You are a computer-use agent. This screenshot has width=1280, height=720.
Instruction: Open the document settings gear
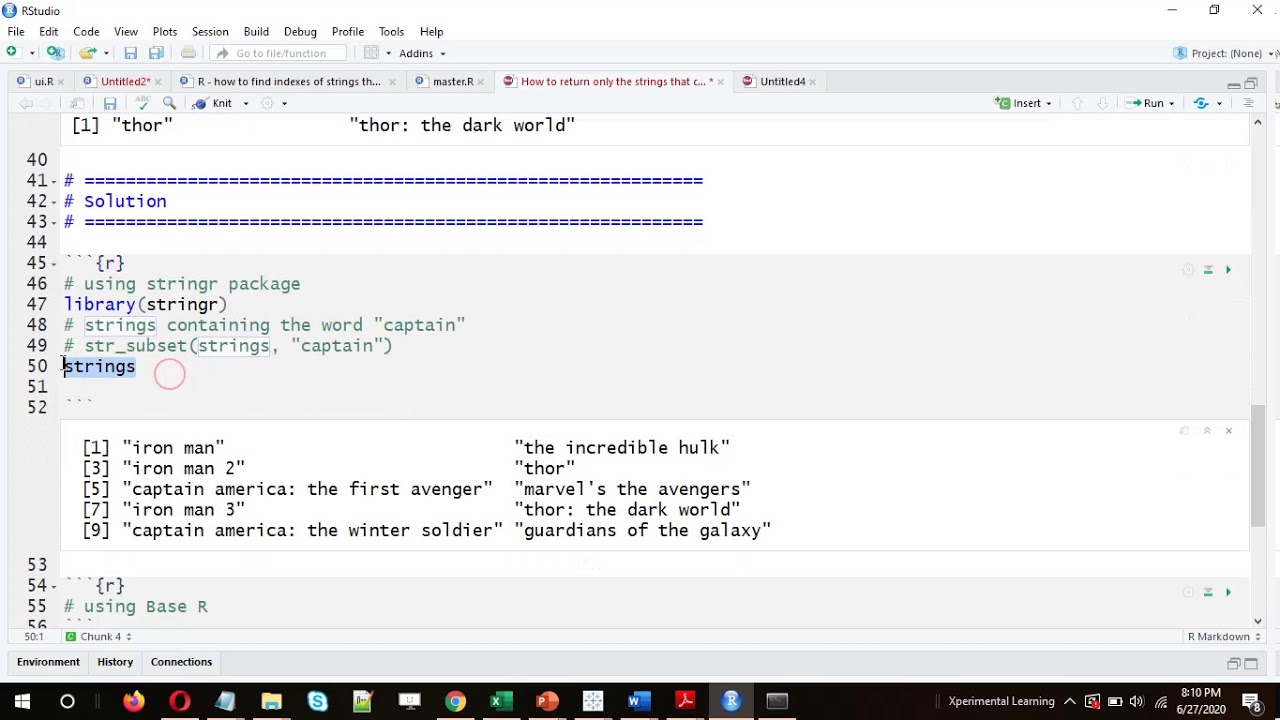coord(267,103)
